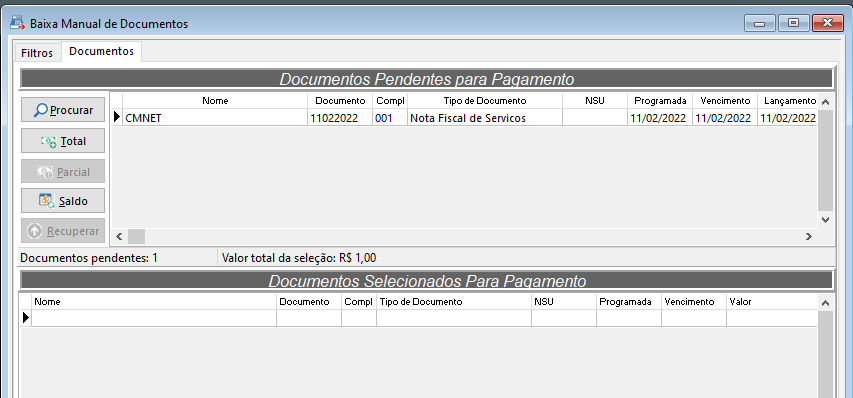Click Compl header in selected documents grid
The image size is (853, 398).
[x=359, y=302]
